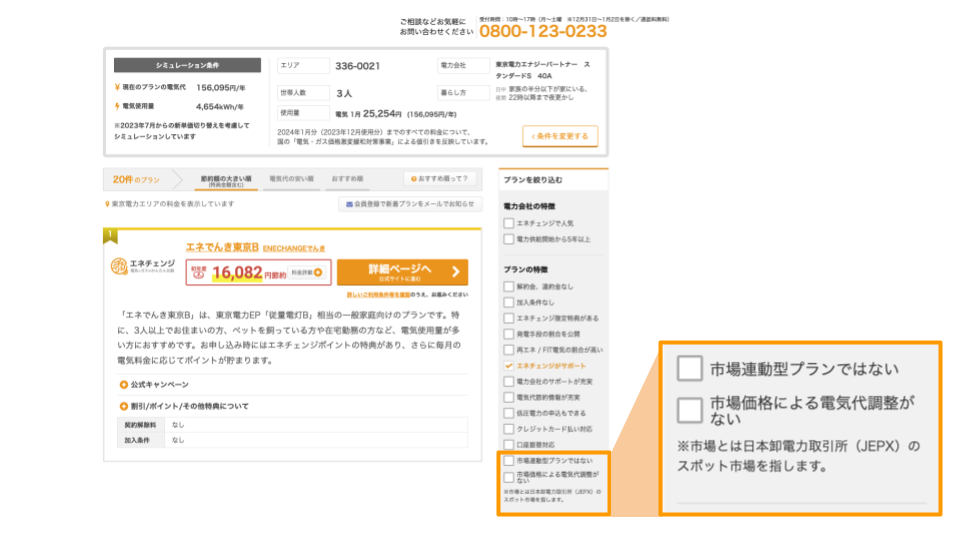Viewport: 960px width, 540px height.
Task: Click the postal code 336-0021
Action: [x=358, y=66]
